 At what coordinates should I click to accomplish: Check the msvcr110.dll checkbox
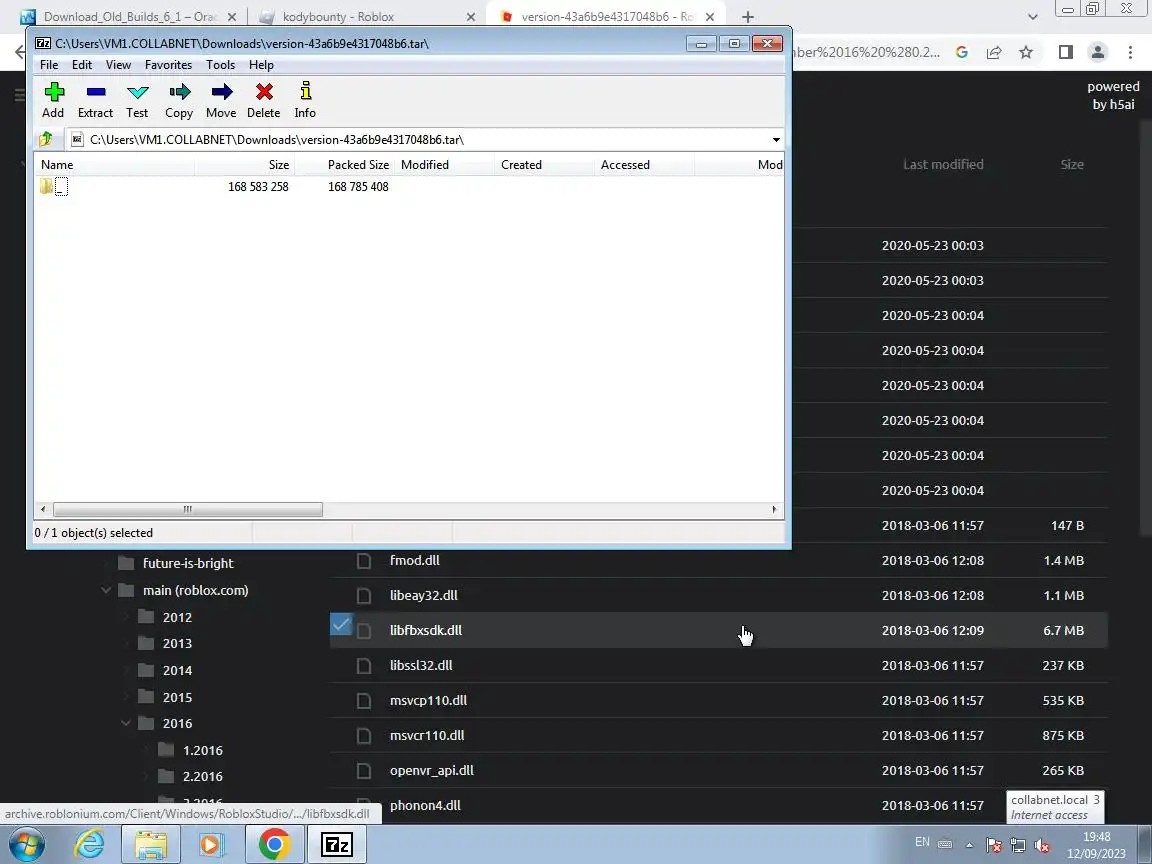coord(364,736)
